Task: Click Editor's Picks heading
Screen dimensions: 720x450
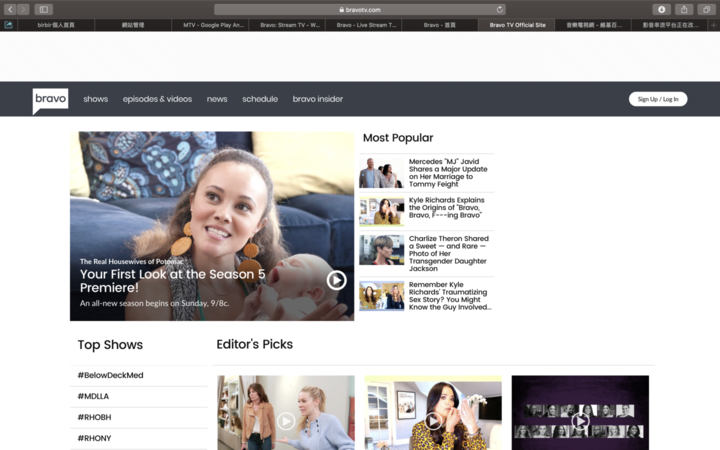Action: point(254,344)
